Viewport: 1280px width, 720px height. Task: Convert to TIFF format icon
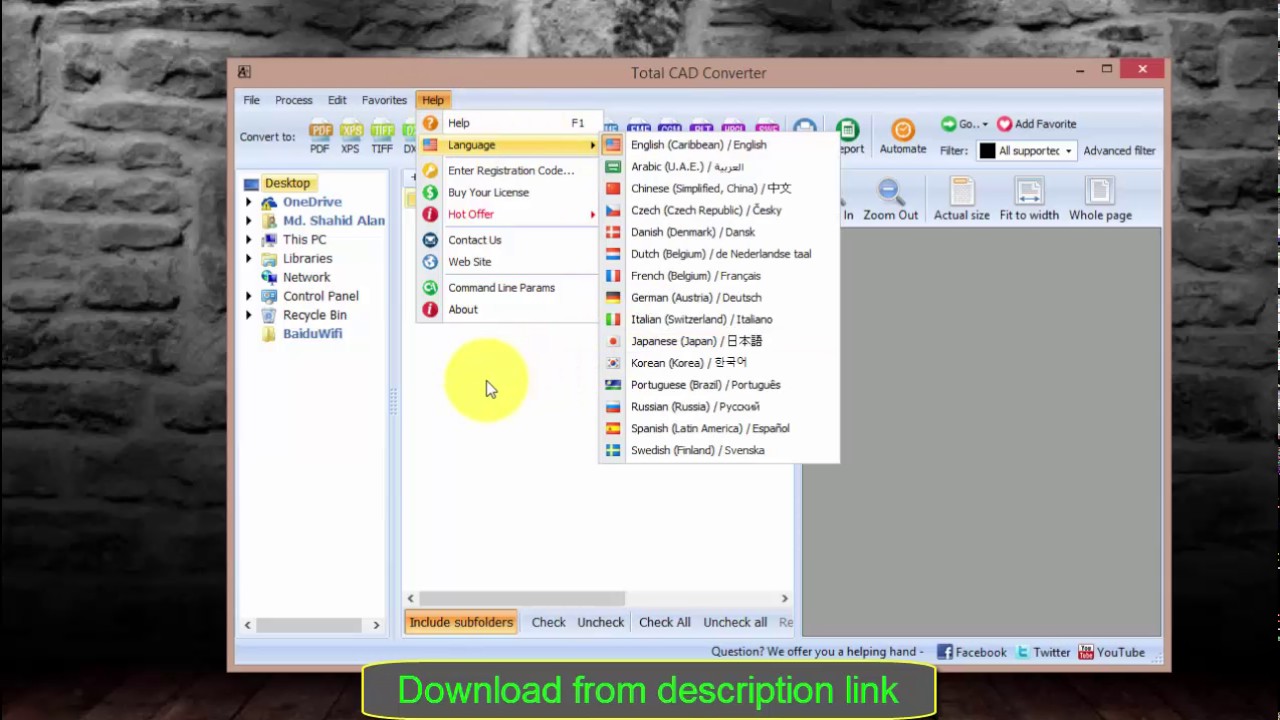[382, 137]
